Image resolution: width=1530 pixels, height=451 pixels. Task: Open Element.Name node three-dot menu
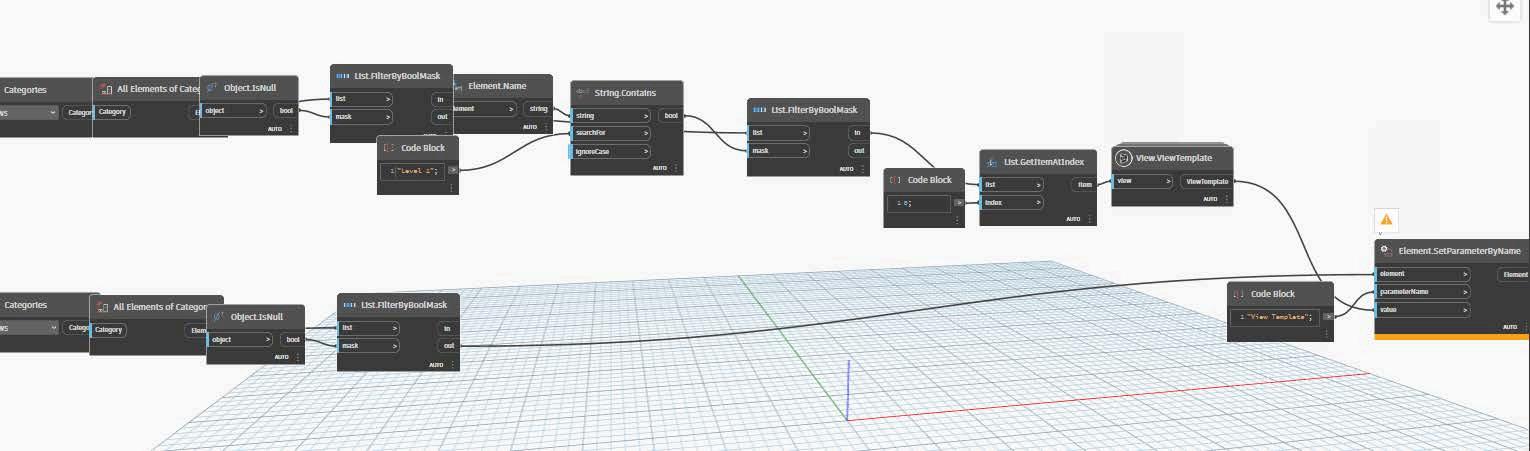[x=544, y=127]
